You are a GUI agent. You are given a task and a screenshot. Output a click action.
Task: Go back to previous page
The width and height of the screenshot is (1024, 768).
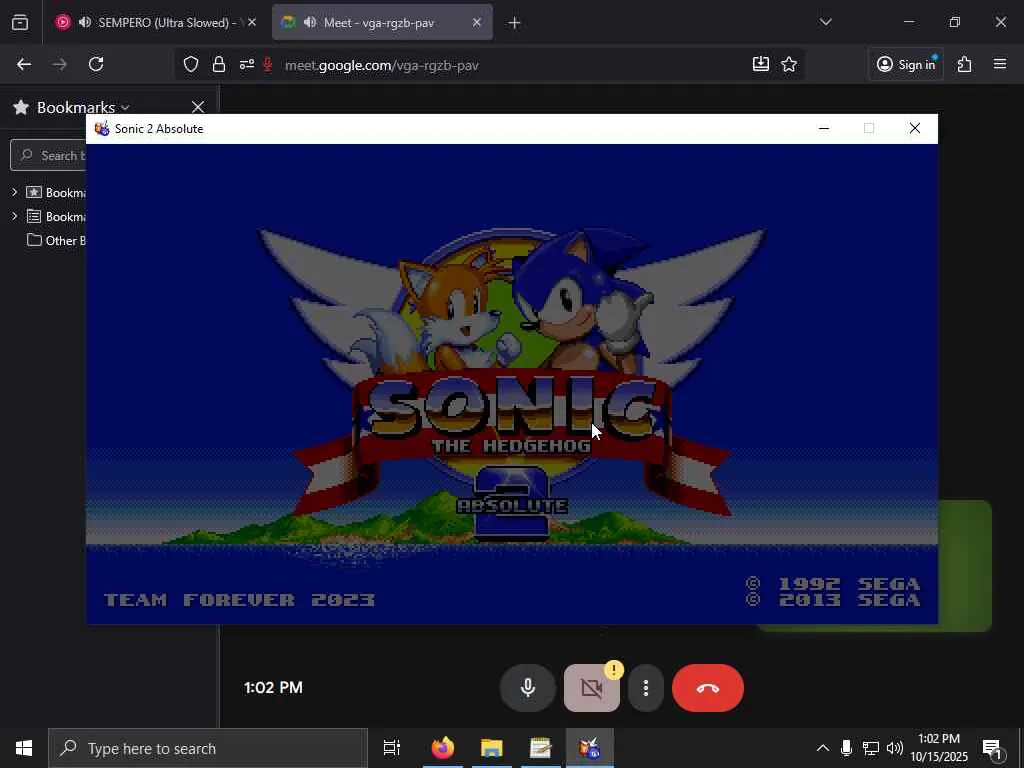[24, 64]
